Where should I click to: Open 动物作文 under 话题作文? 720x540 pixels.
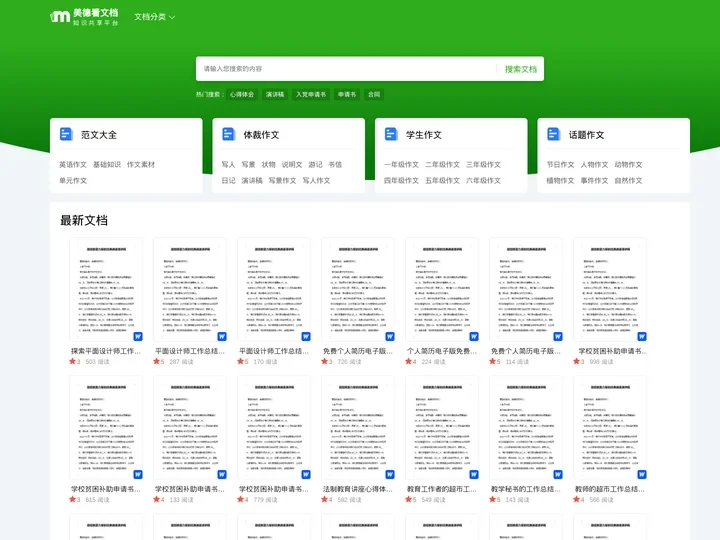pos(628,164)
